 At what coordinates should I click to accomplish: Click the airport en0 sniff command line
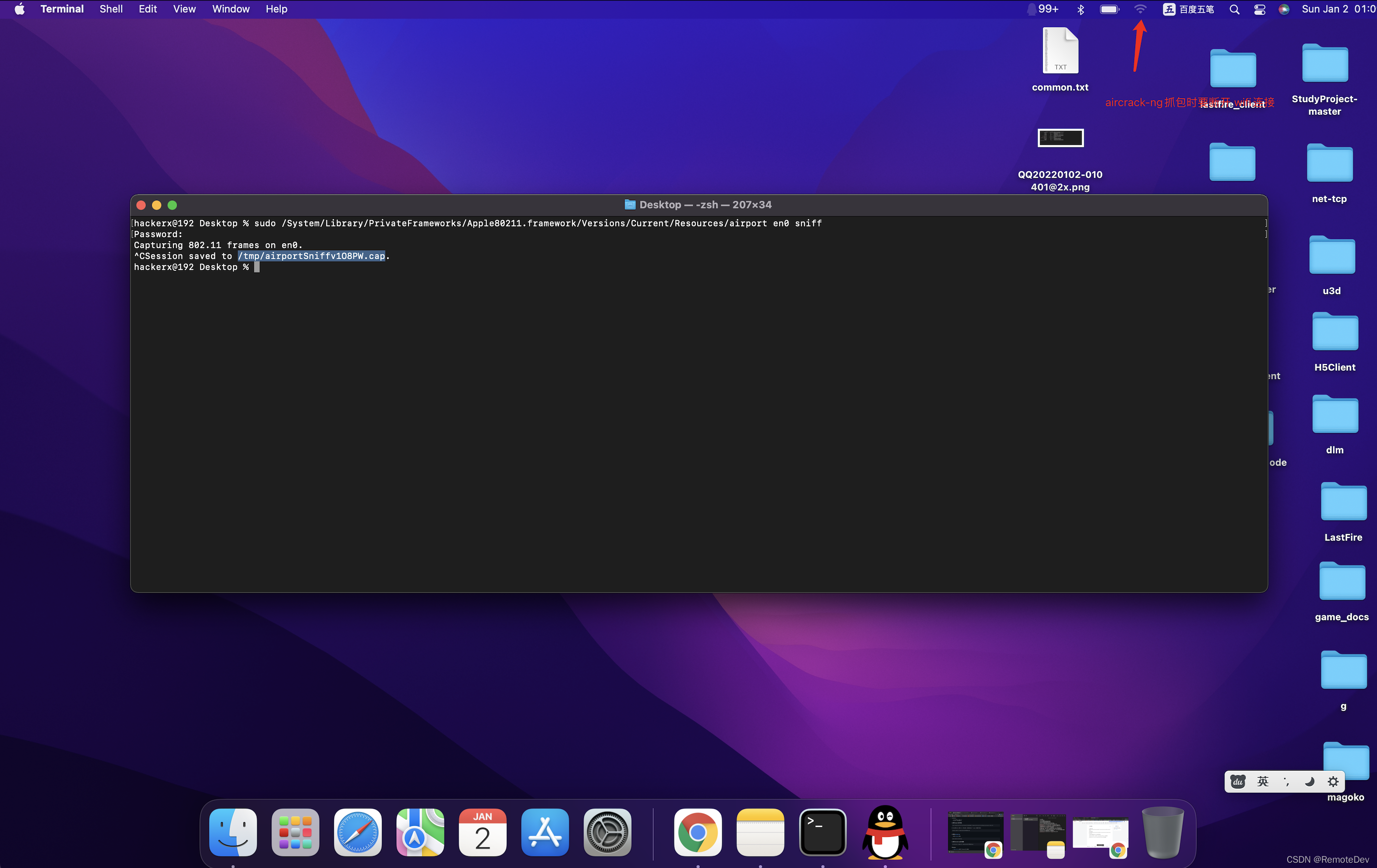(478, 223)
